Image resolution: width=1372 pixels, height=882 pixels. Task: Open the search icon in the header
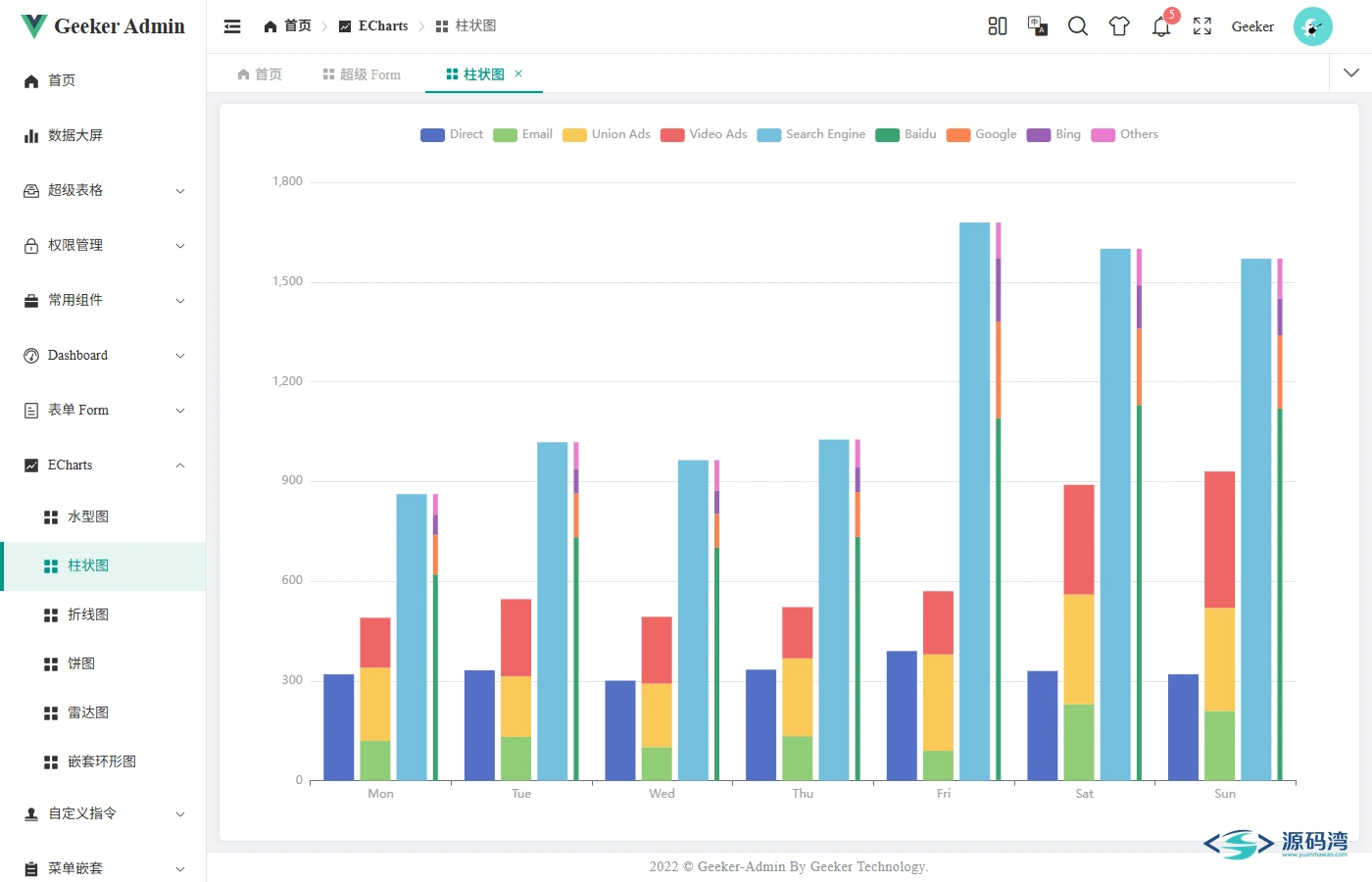[1078, 26]
